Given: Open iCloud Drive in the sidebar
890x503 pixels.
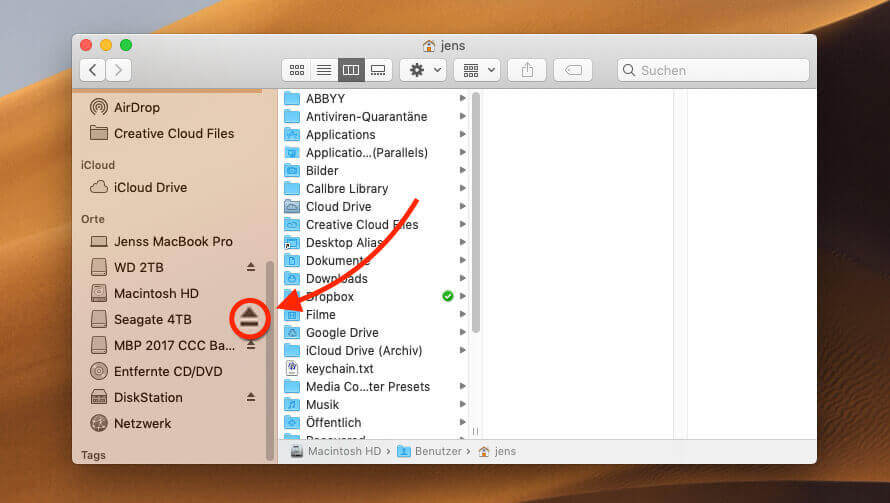Looking at the screenshot, I should (150, 187).
